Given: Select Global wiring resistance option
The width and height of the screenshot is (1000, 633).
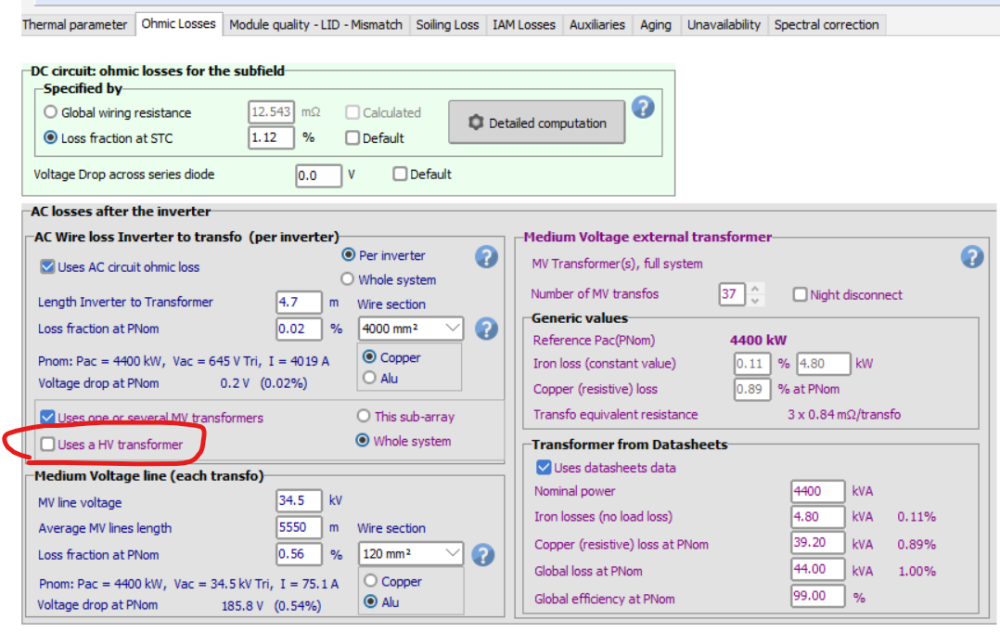Looking at the screenshot, I should point(51,113).
